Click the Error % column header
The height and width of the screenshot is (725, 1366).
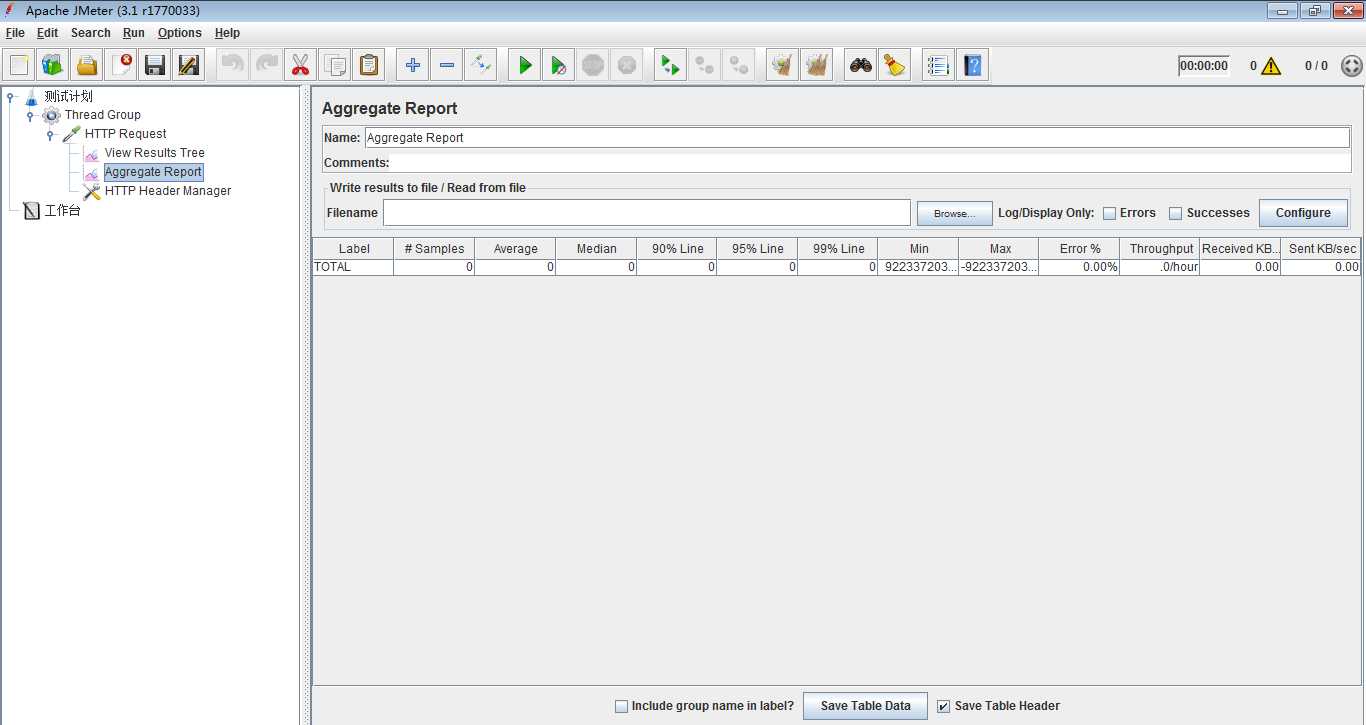pos(1080,249)
